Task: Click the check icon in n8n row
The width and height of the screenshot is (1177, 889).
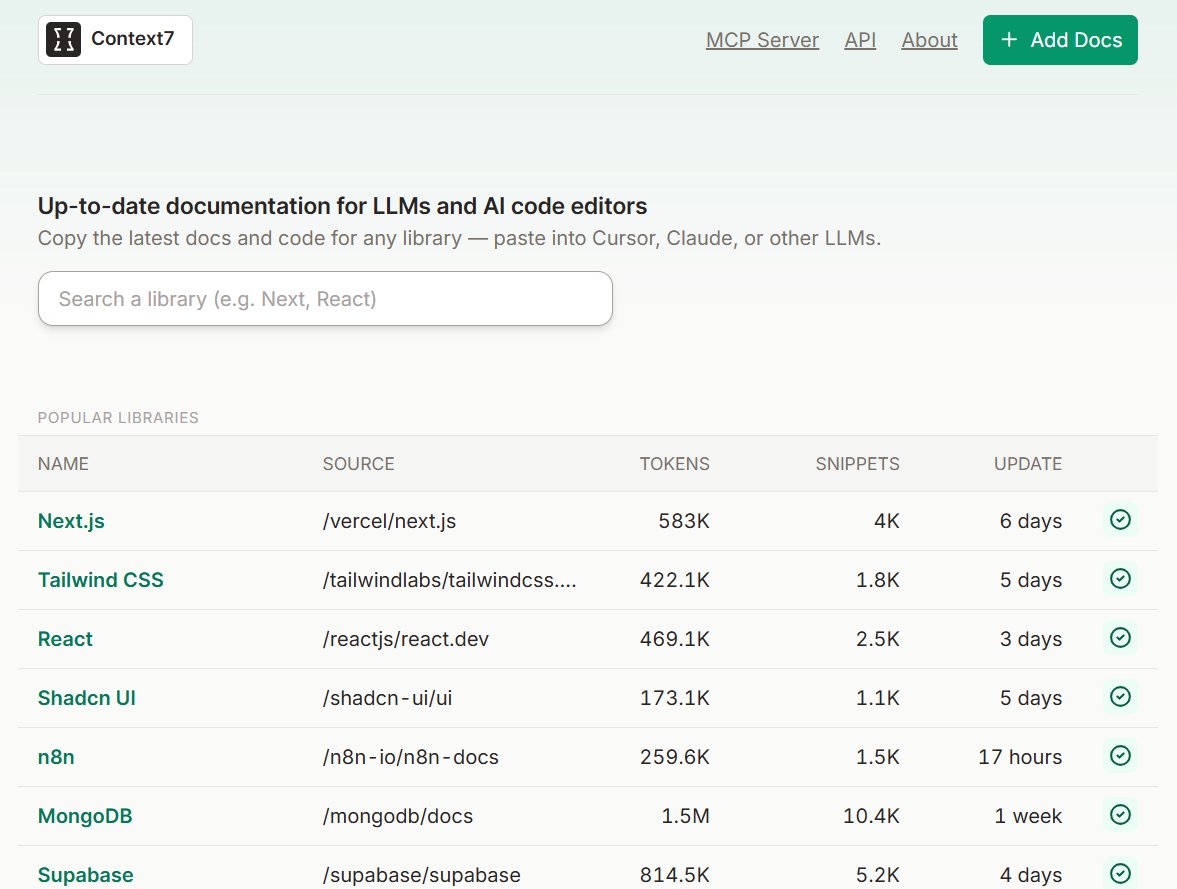Action: tap(1120, 755)
